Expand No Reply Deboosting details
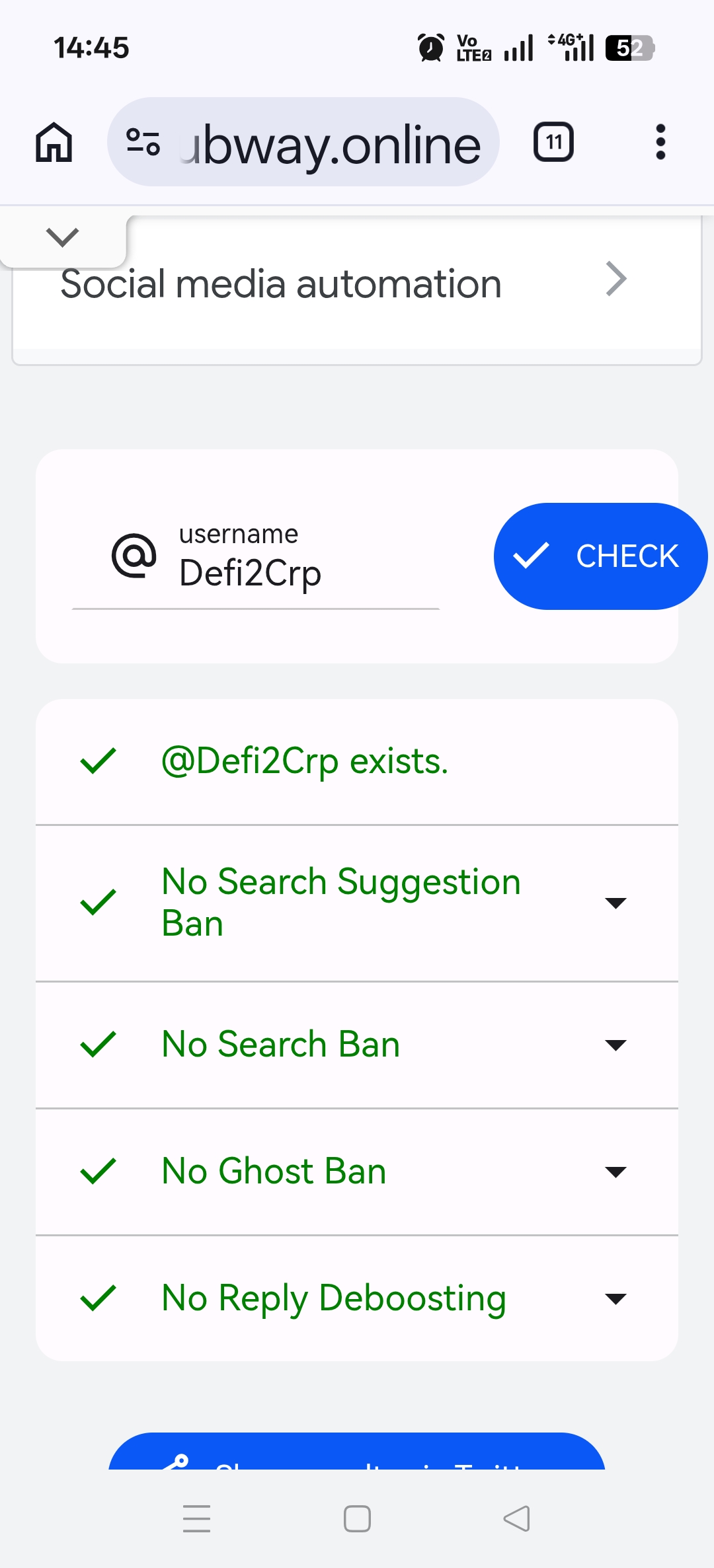Image resolution: width=714 pixels, height=1568 pixels. 615,1299
